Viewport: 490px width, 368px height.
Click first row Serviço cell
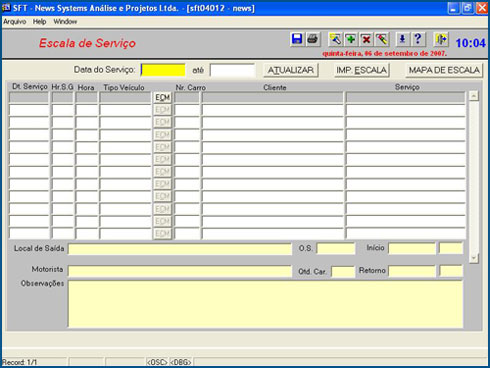tap(405, 97)
